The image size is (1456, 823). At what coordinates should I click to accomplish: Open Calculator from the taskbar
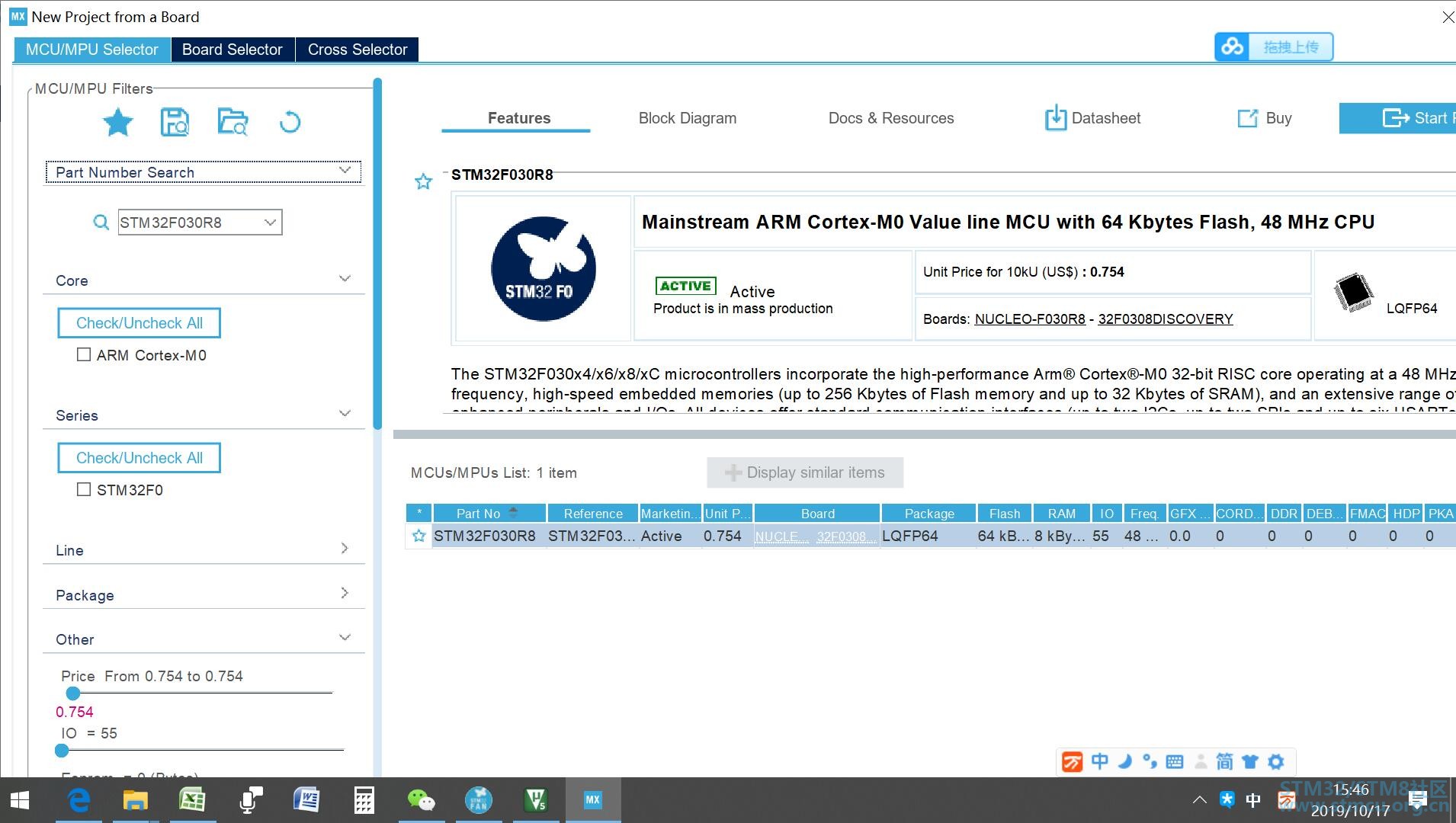364,800
